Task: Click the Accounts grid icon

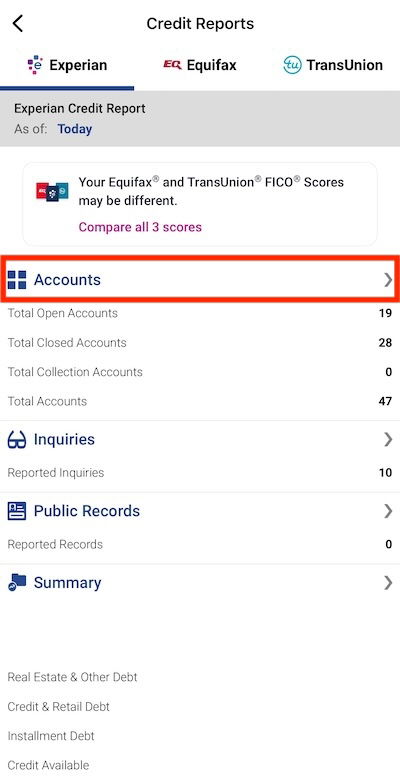Action: click(17, 280)
